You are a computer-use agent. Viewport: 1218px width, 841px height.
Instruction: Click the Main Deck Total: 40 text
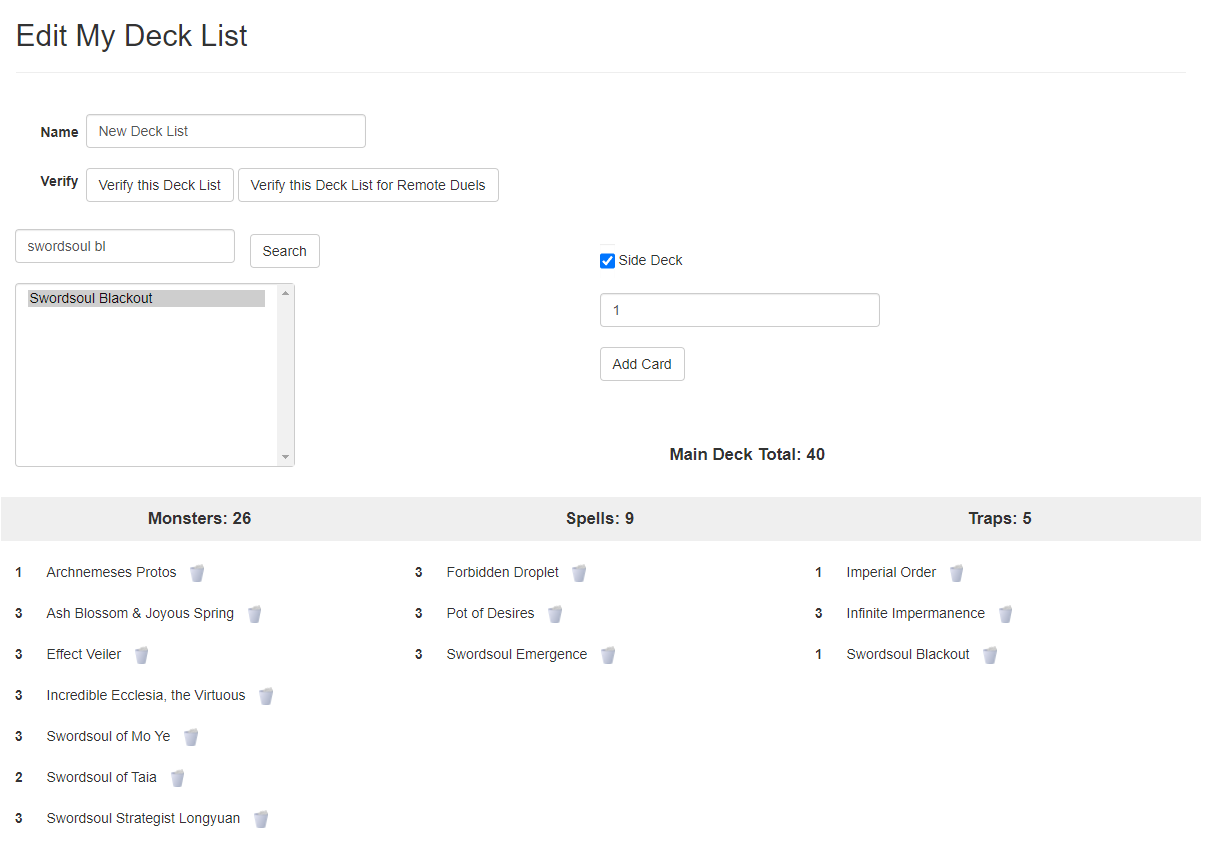pyautogui.click(x=747, y=454)
